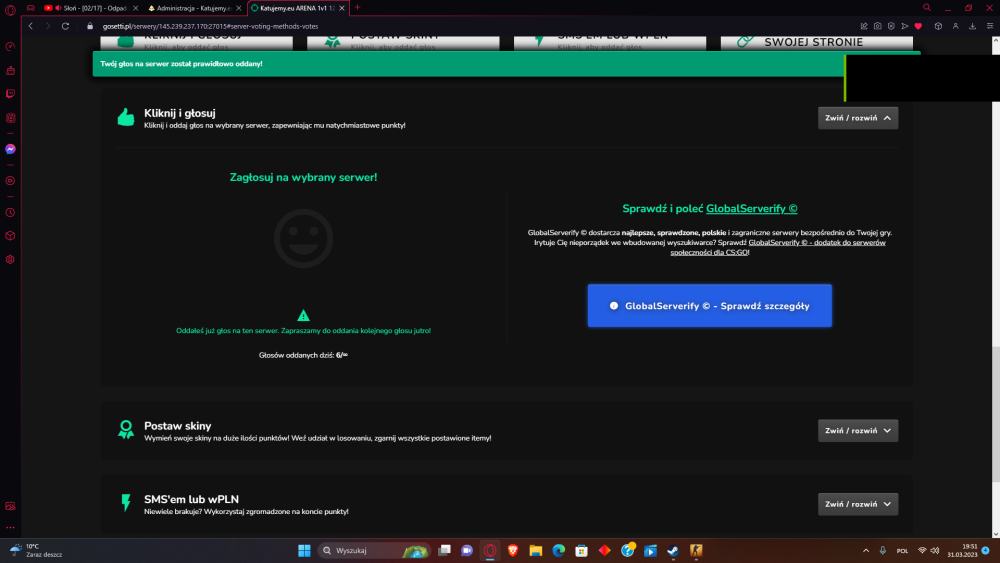
Task: Click the Twój głos success notification bar
Action: [x=469, y=64]
